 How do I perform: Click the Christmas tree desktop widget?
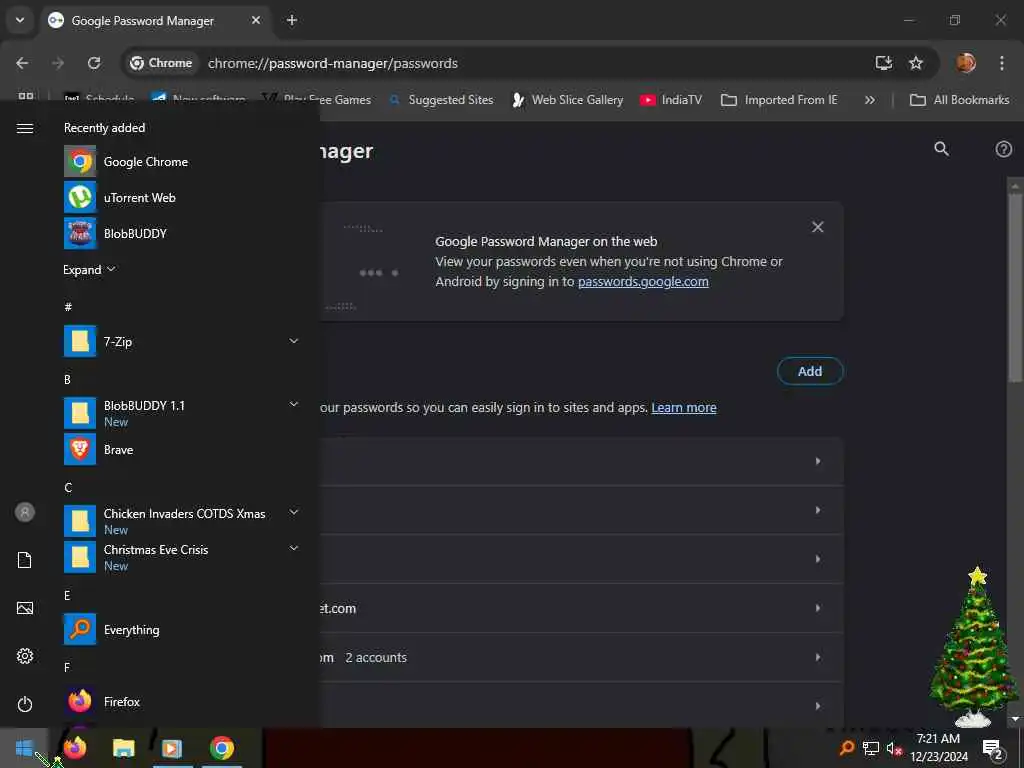pos(973,647)
